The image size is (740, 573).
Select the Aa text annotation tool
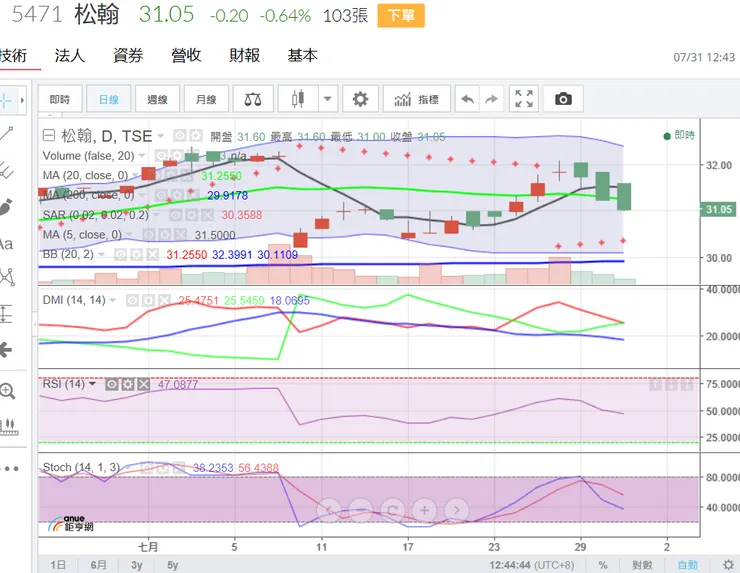[x=6, y=244]
